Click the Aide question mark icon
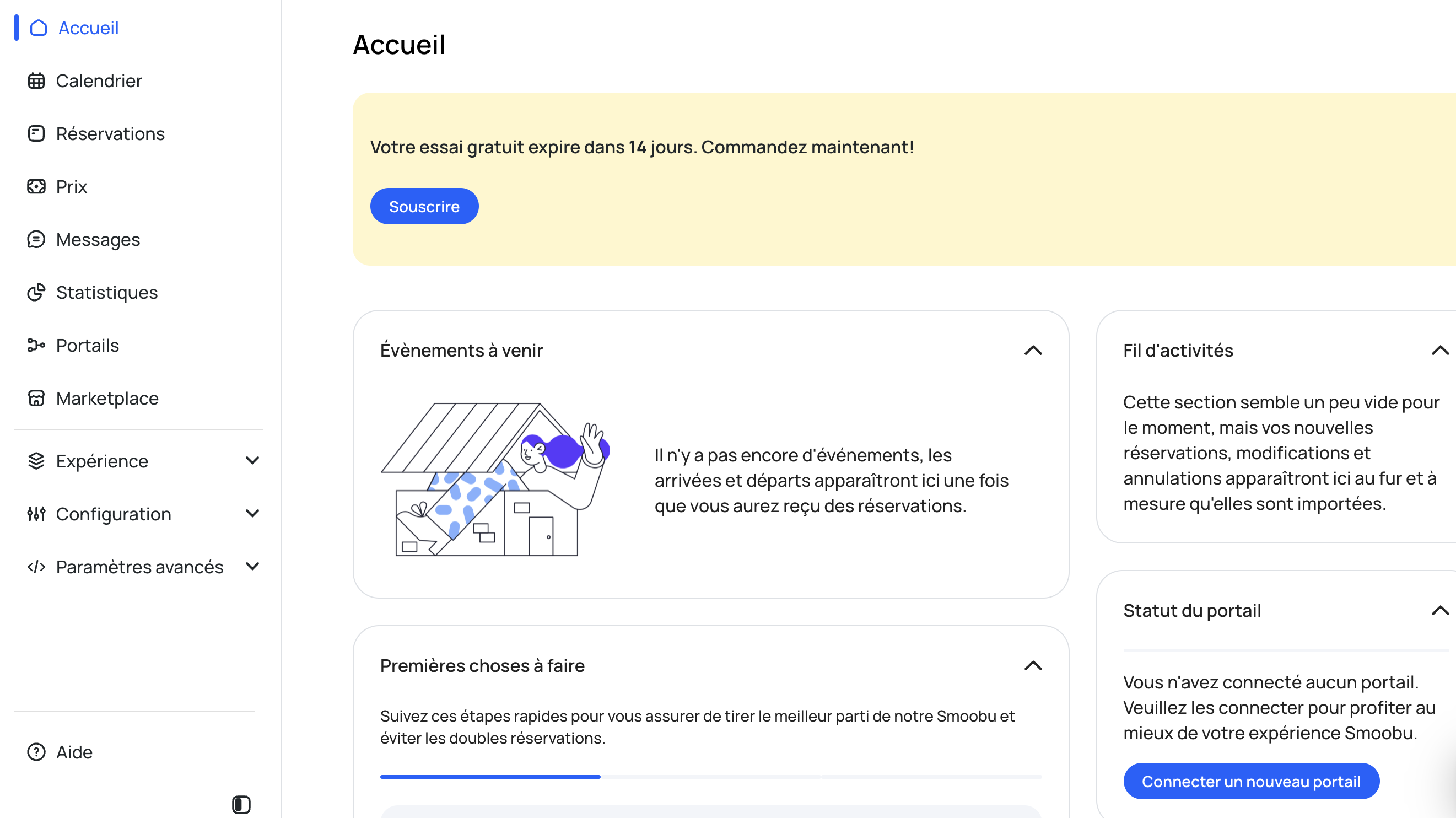The height and width of the screenshot is (818, 1456). [x=36, y=752]
